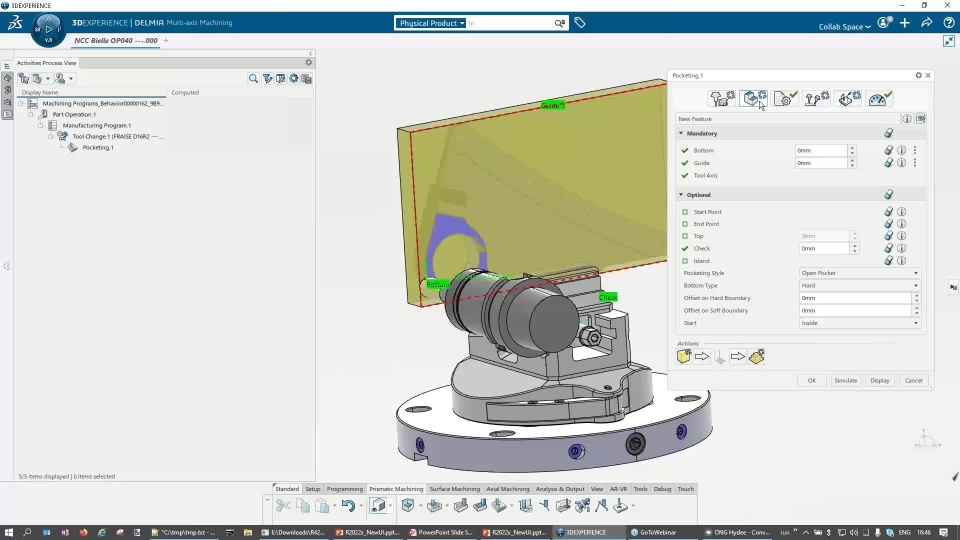Image resolution: width=960 pixels, height=540 pixels.
Task: Select Pocketing.1 in the tree
Action: [x=98, y=148]
